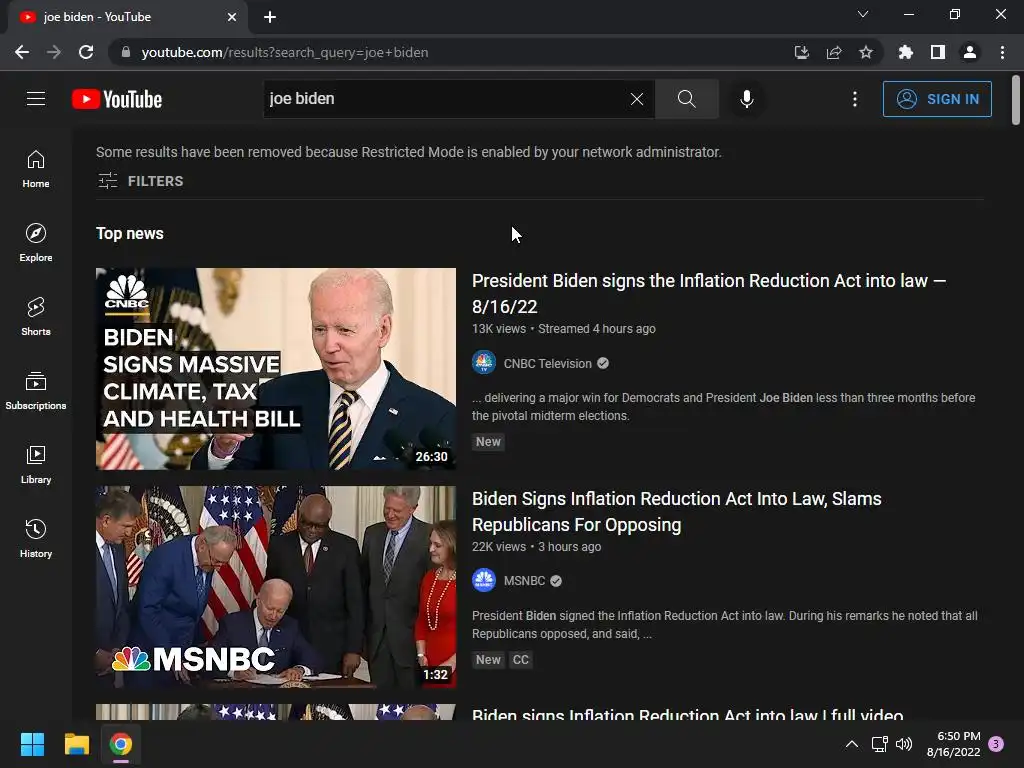
Task: Reload the page with the refresh icon
Action: [86, 52]
